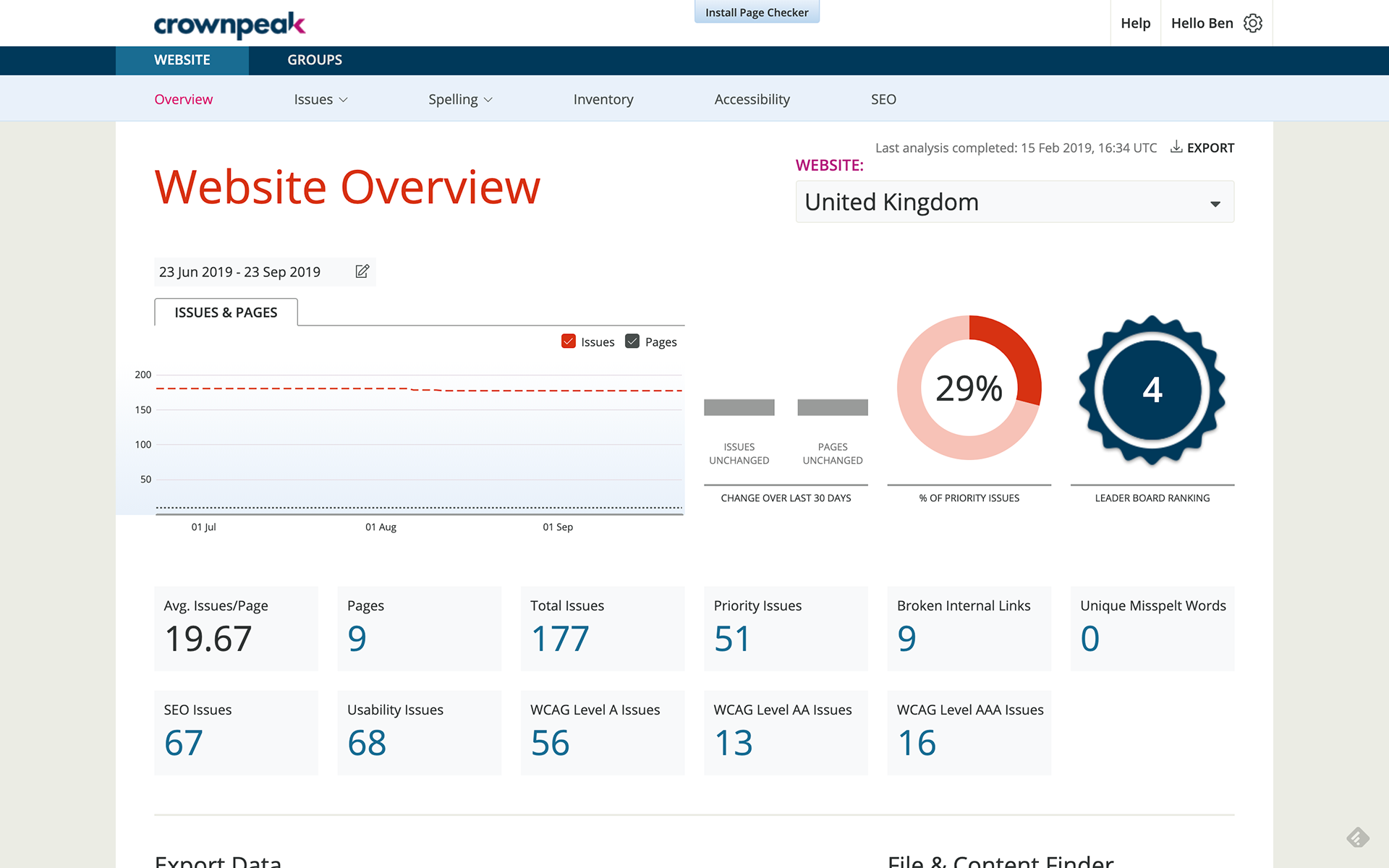The image size is (1389, 868).
Task: Switch to the GROUPS tab
Action: click(315, 60)
